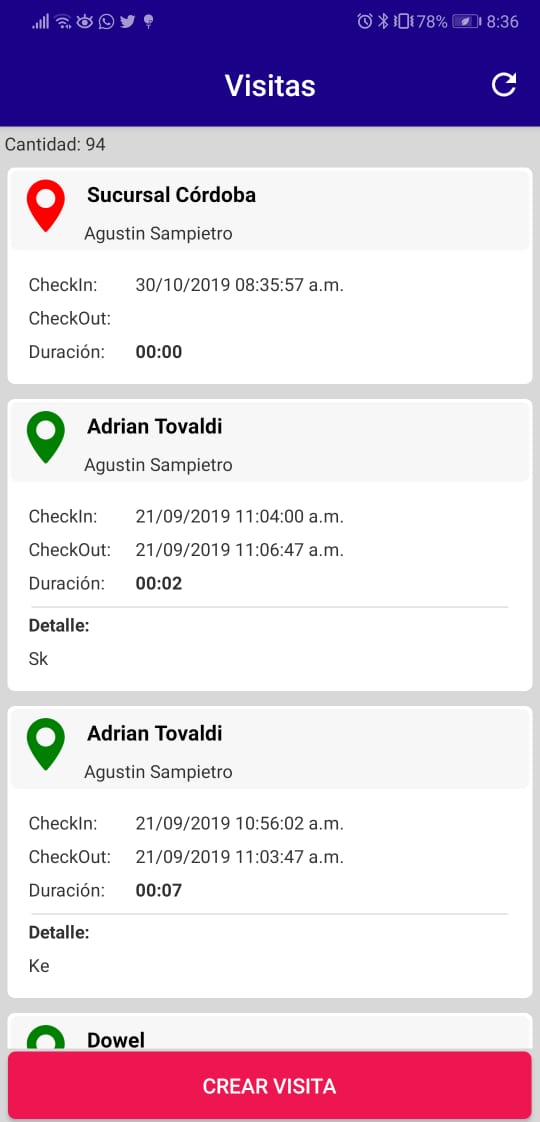Viewport: 540px width, 1122px height.
Task: Tap Detalle text Sk
Action: click(39, 659)
